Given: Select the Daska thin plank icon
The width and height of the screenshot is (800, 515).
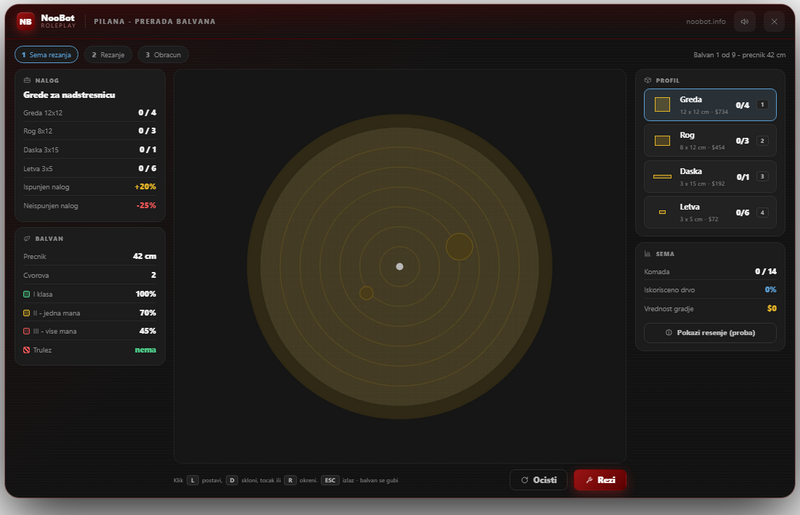Looking at the screenshot, I should coord(662,177).
